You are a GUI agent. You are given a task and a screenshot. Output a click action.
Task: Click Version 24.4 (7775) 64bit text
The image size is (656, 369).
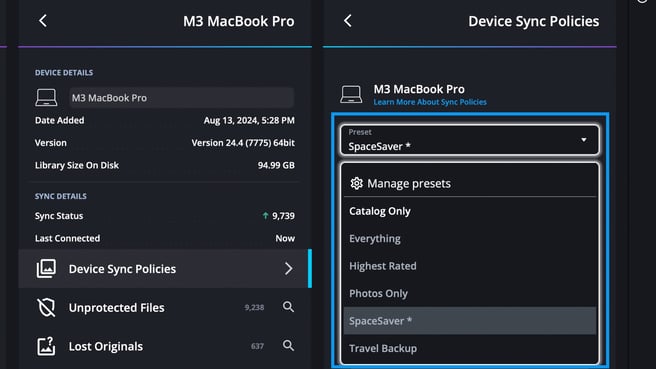click(x=243, y=143)
